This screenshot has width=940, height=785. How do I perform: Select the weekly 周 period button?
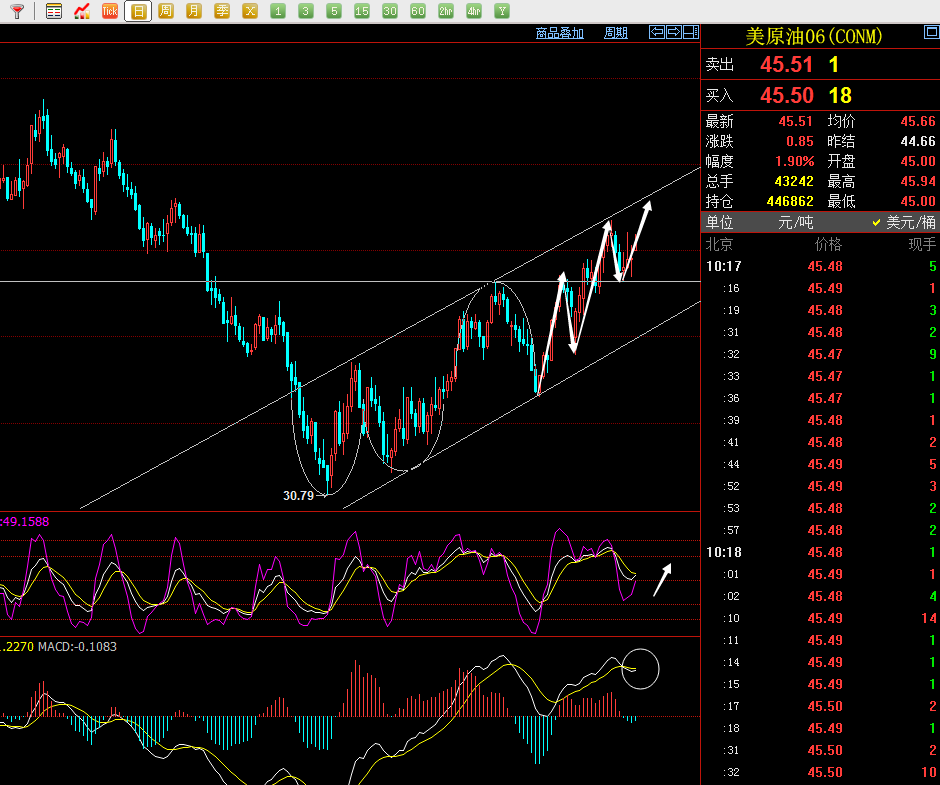[166, 11]
